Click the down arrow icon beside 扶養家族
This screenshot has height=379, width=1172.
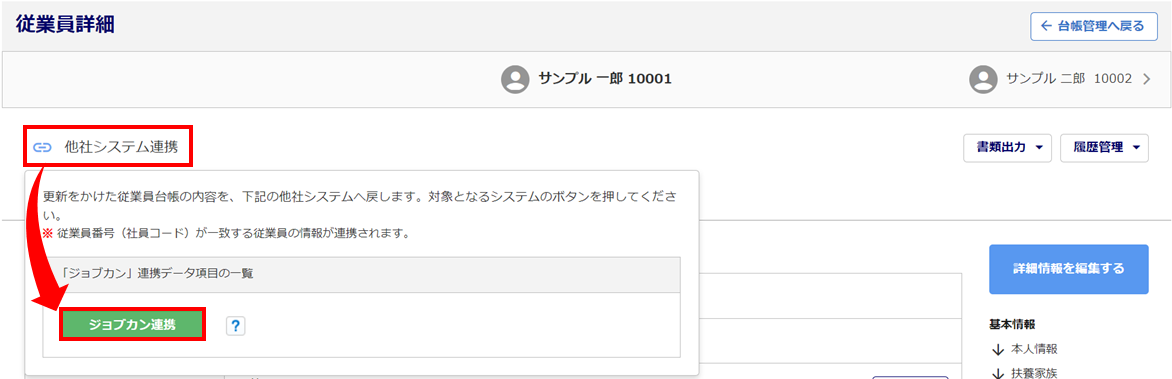996,373
